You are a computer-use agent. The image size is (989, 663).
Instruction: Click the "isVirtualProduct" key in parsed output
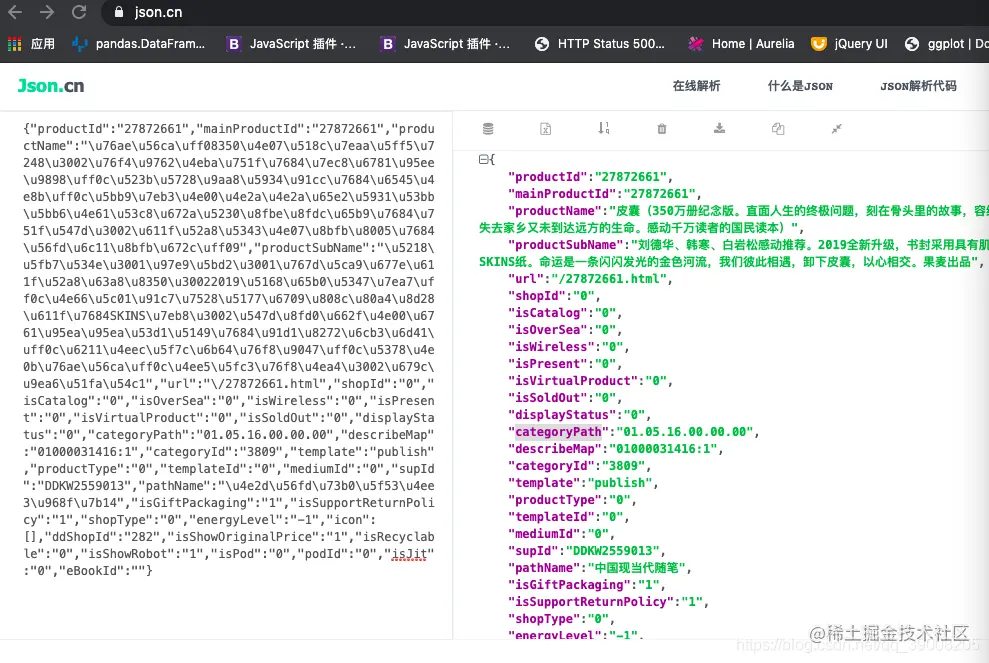[573, 381]
